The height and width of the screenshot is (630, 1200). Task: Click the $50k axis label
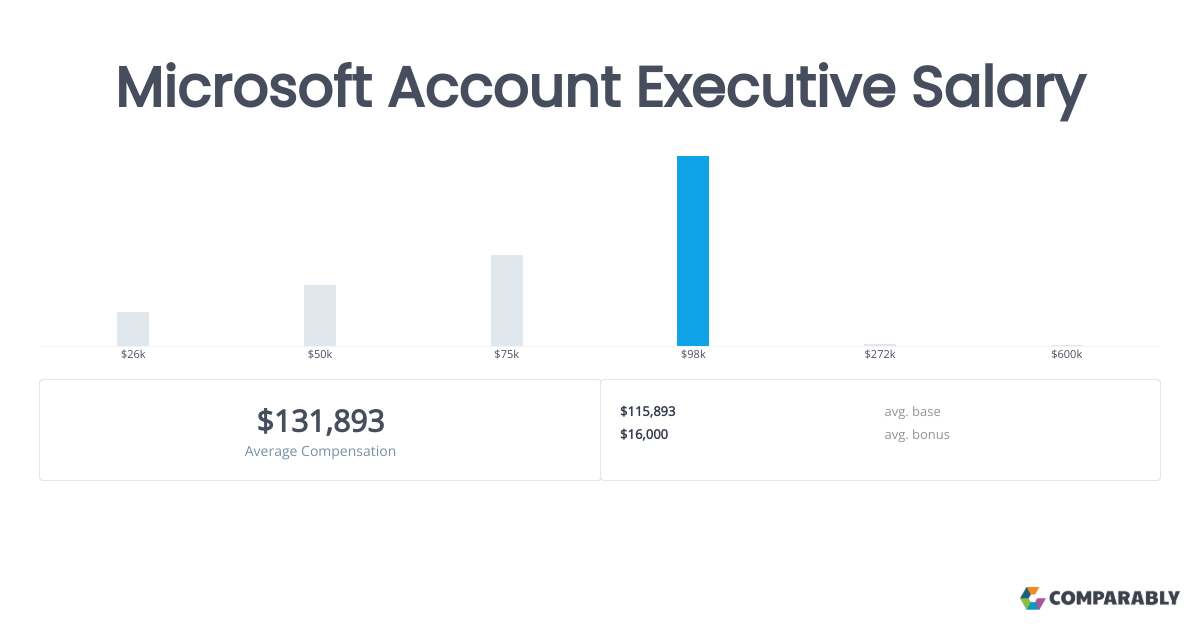(320, 355)
